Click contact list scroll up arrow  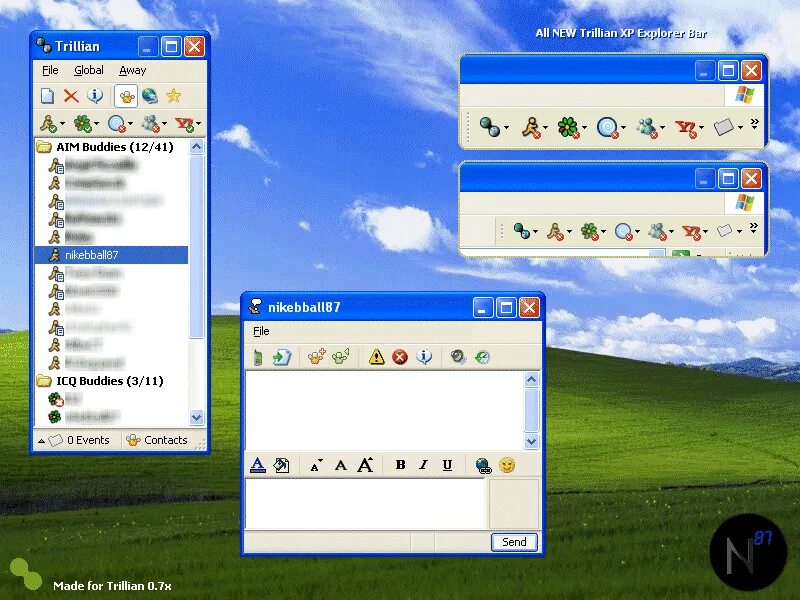pyautogui.click(x=196, y=147)
